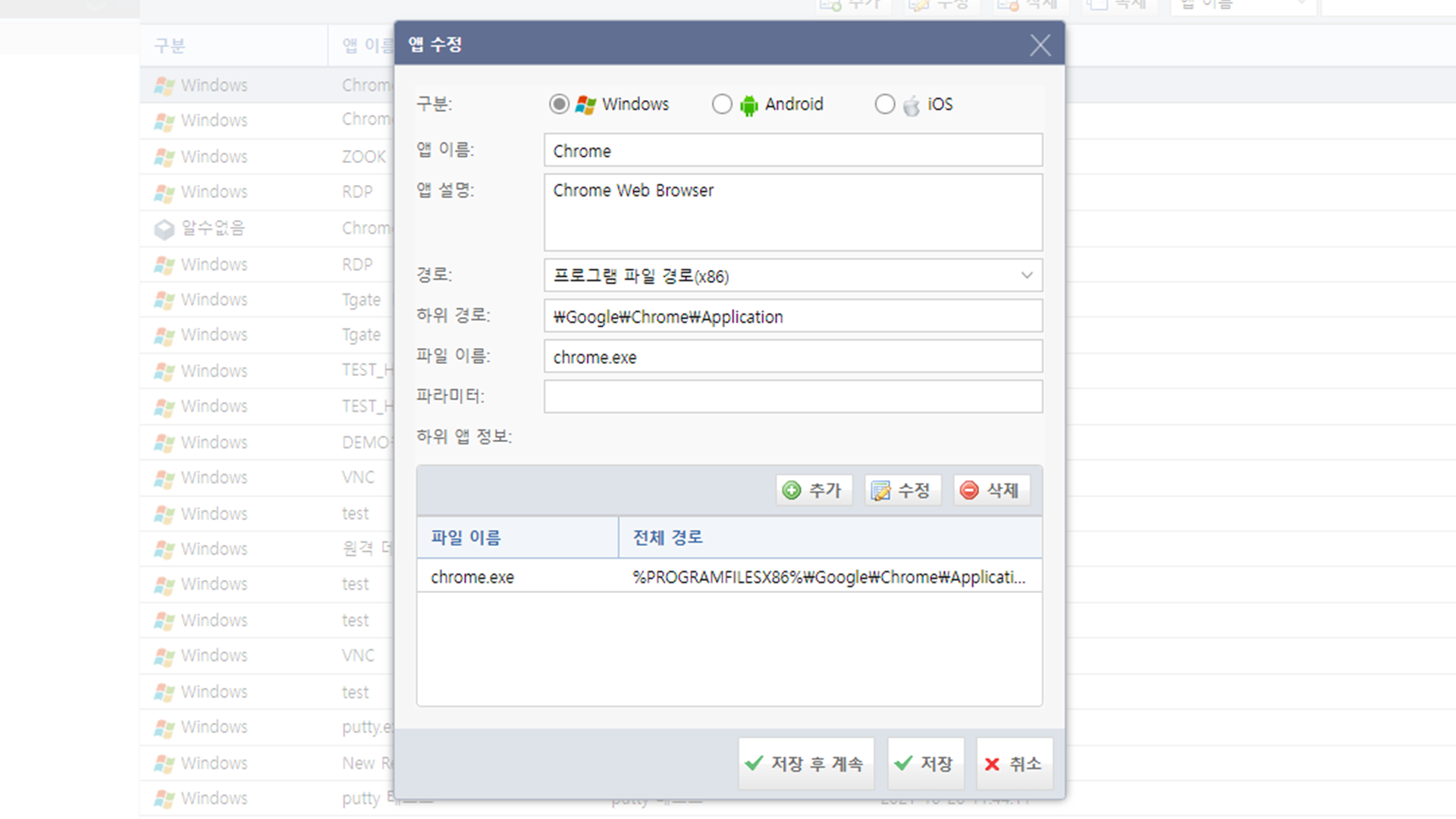1456x819 pixels.
Task: Click the green plus icon on 추가
Action: (x=792, y=491)
